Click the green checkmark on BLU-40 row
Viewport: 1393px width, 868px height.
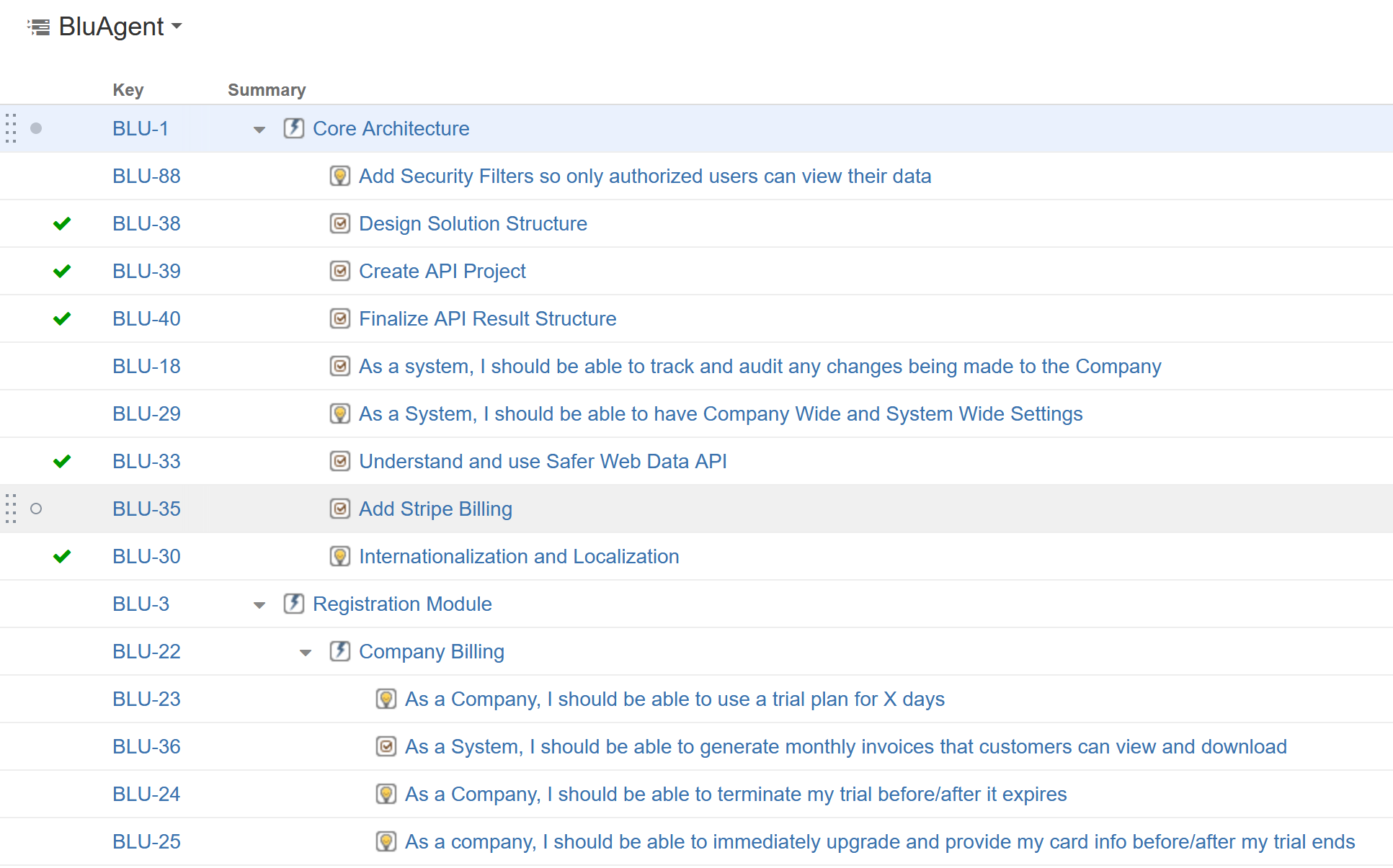pyautogui.click(x=62, y=318)
